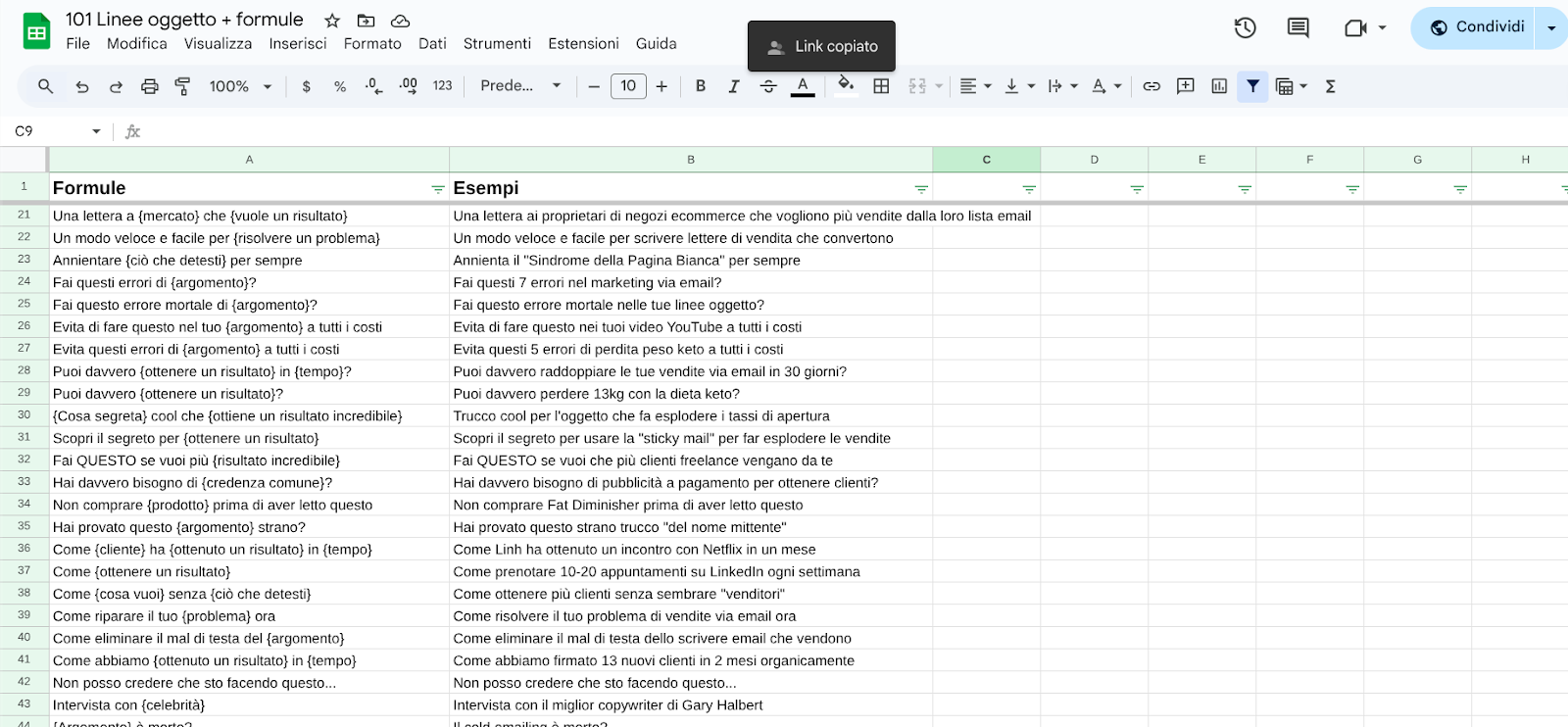1568x727 pixels.
Task: Click the move to folder icon
Action: [366, 21]
